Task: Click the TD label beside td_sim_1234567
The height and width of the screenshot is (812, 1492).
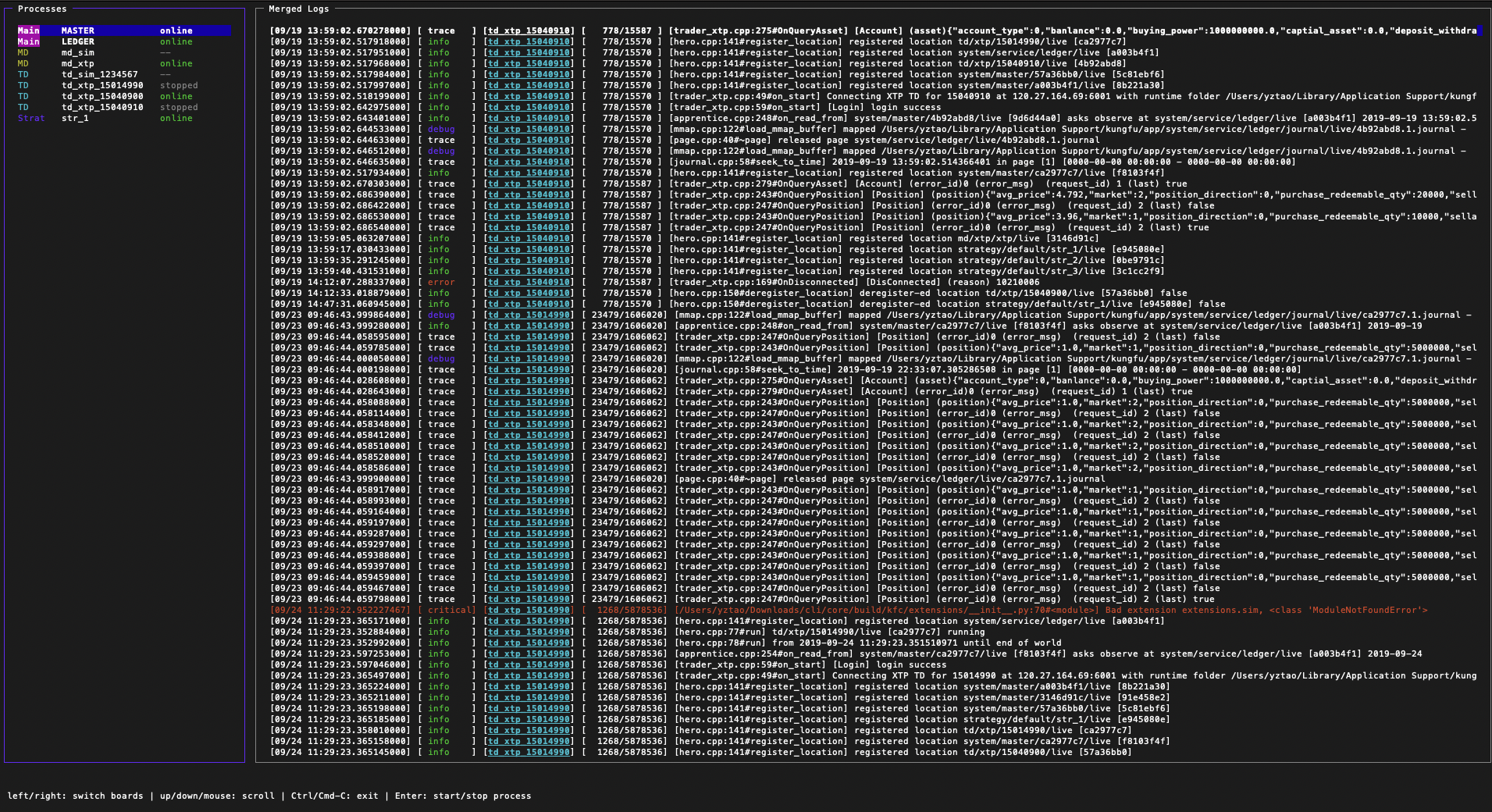Action: (23, 74)
